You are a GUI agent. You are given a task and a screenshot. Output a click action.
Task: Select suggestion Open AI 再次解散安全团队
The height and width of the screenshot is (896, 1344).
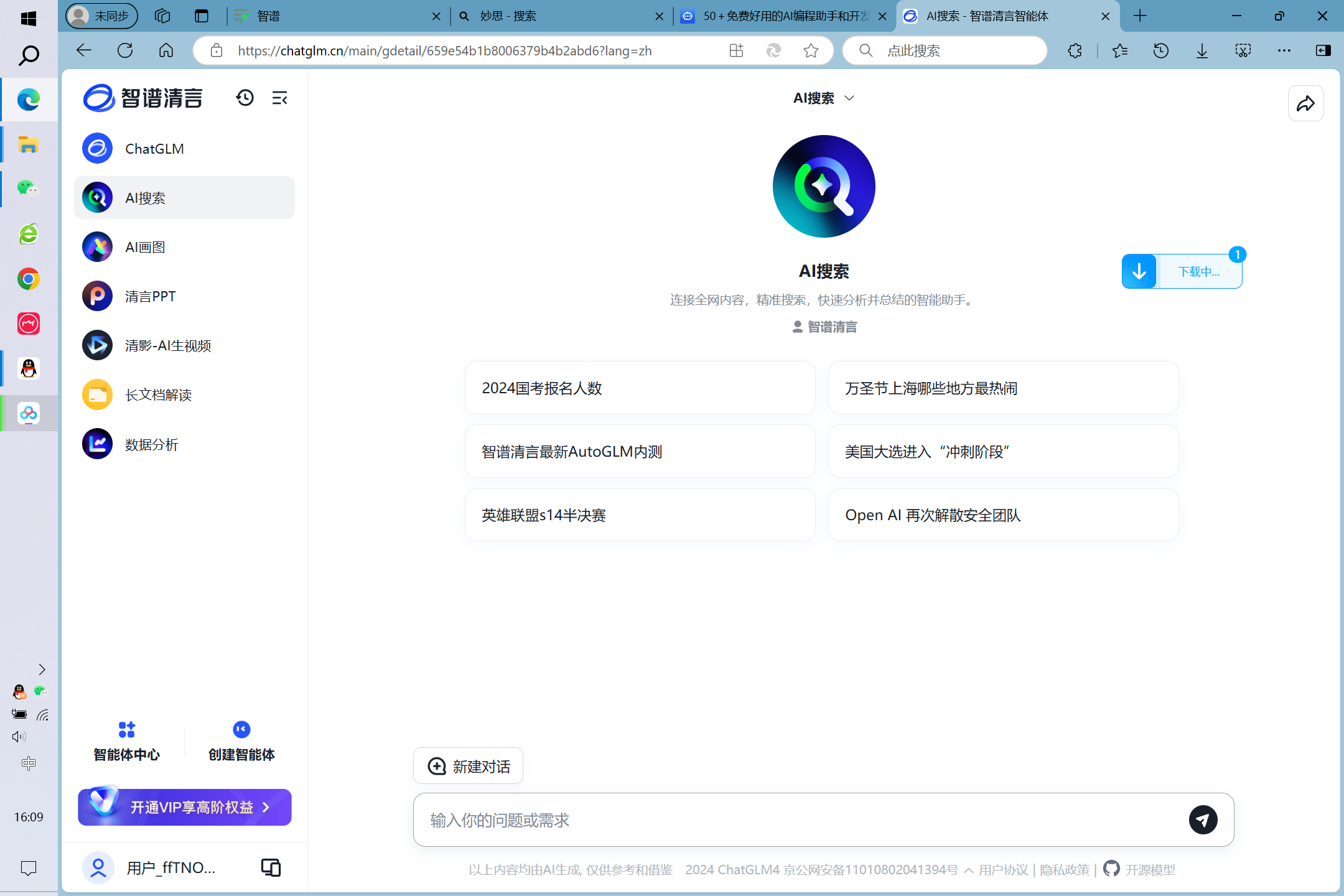[1003, 515]
